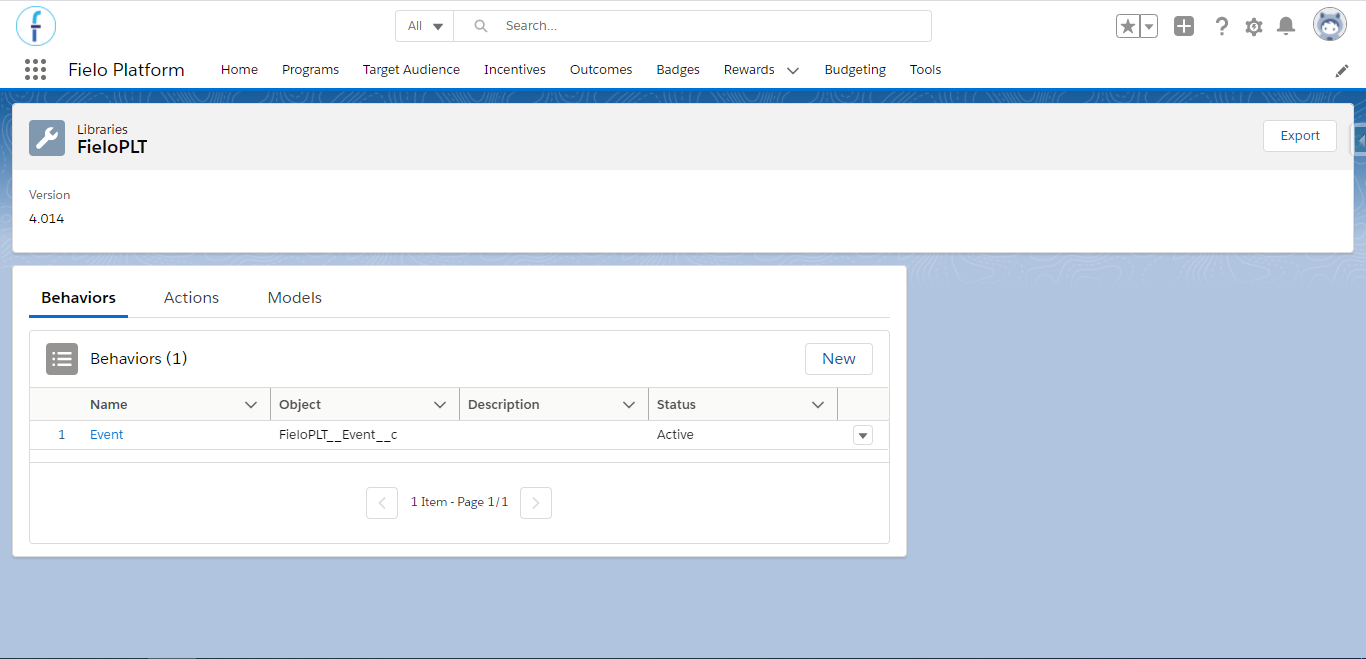The width and height of the screenshot is (1366, 659).
Task: Open the user profile avatar
Action: click(1330, 25)
